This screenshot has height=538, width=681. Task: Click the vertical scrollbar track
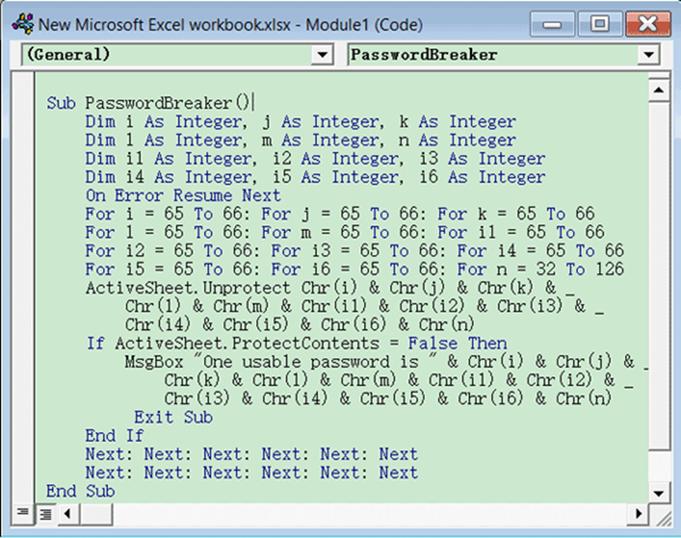coord(657,300)
